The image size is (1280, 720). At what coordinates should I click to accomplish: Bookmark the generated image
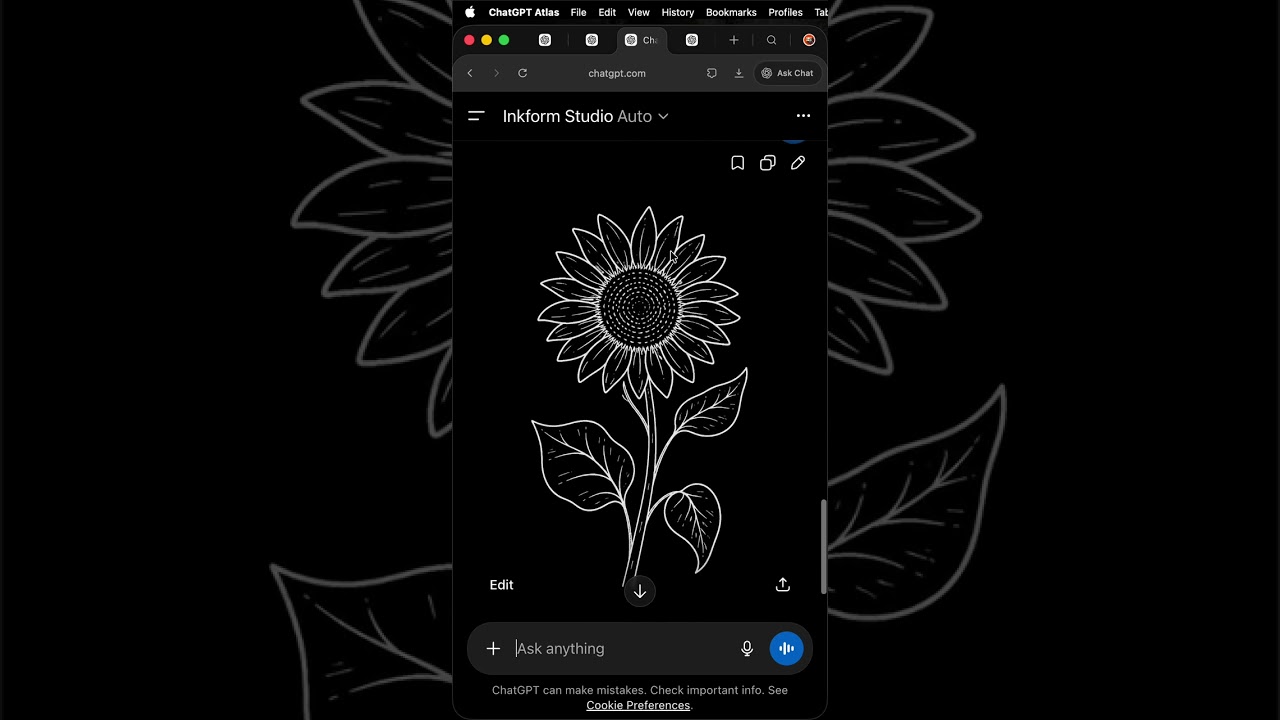(737, 163)
